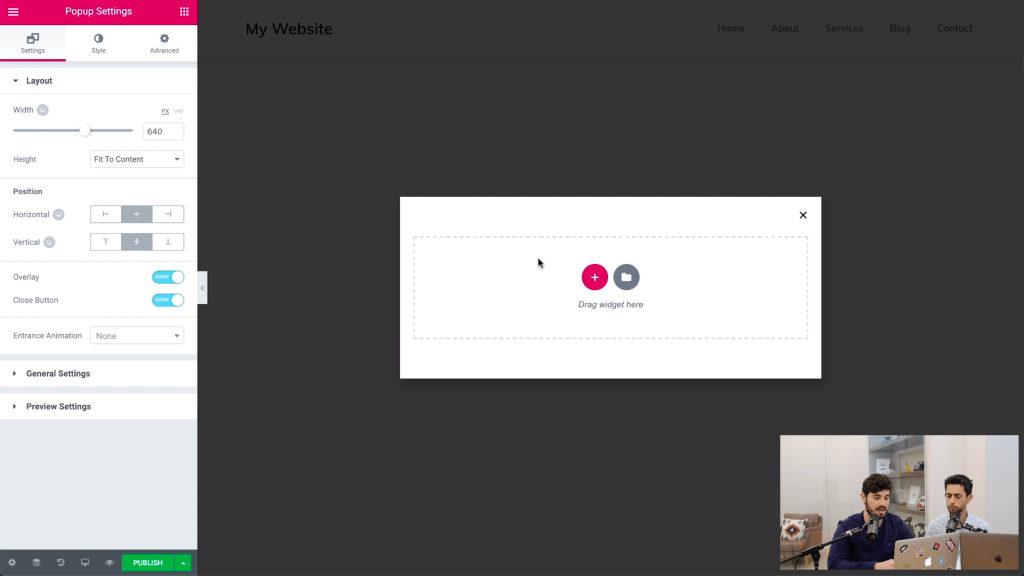Open the Height dropdown
Screen dimensions: 1024x576
coord(136,159)
